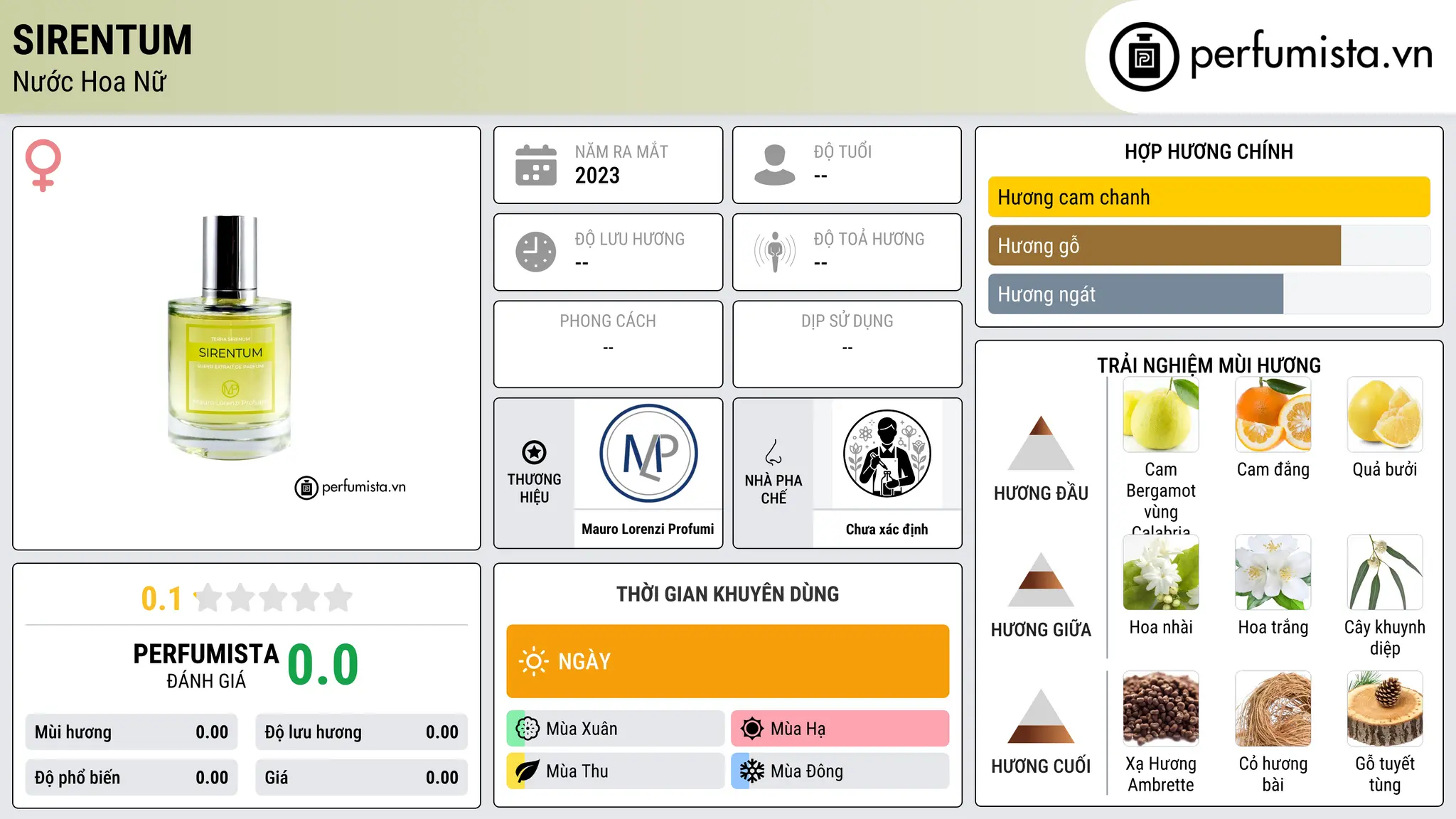Click the Giá 0.00 score row
This screenshot has height=819, width=1456.
pyautogui.click(x=361, y=778)
